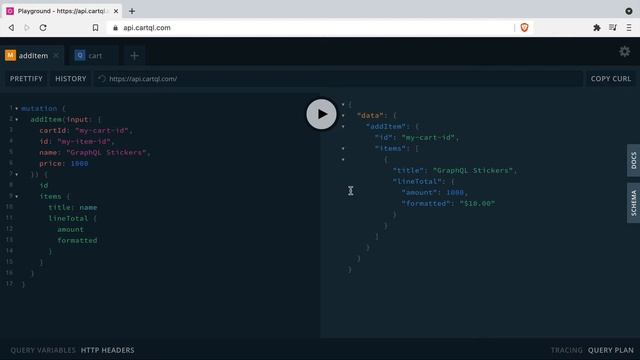
Task: Close the Playground browser tab
Action: coord(116,11)
